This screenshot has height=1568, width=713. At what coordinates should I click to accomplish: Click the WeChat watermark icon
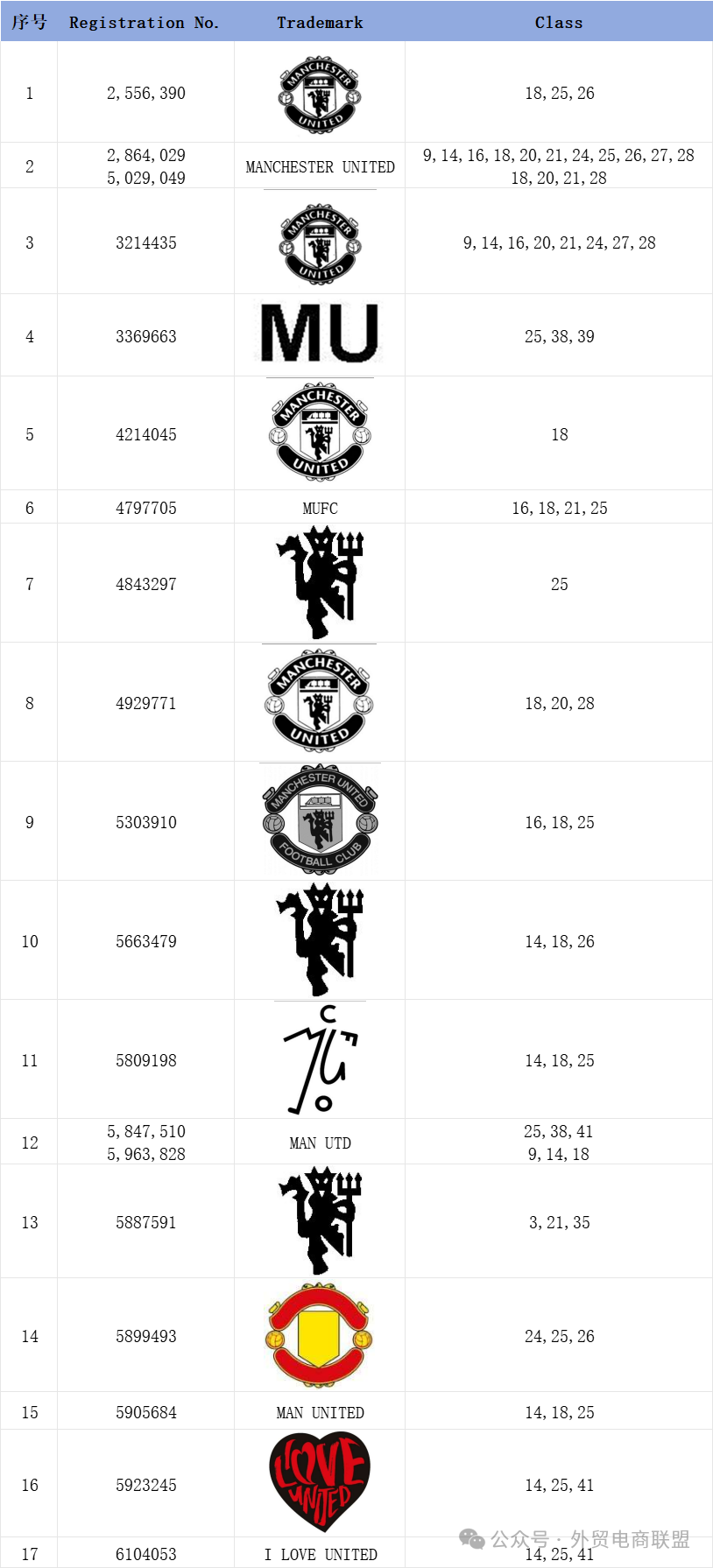click(x=472, y=1540)
